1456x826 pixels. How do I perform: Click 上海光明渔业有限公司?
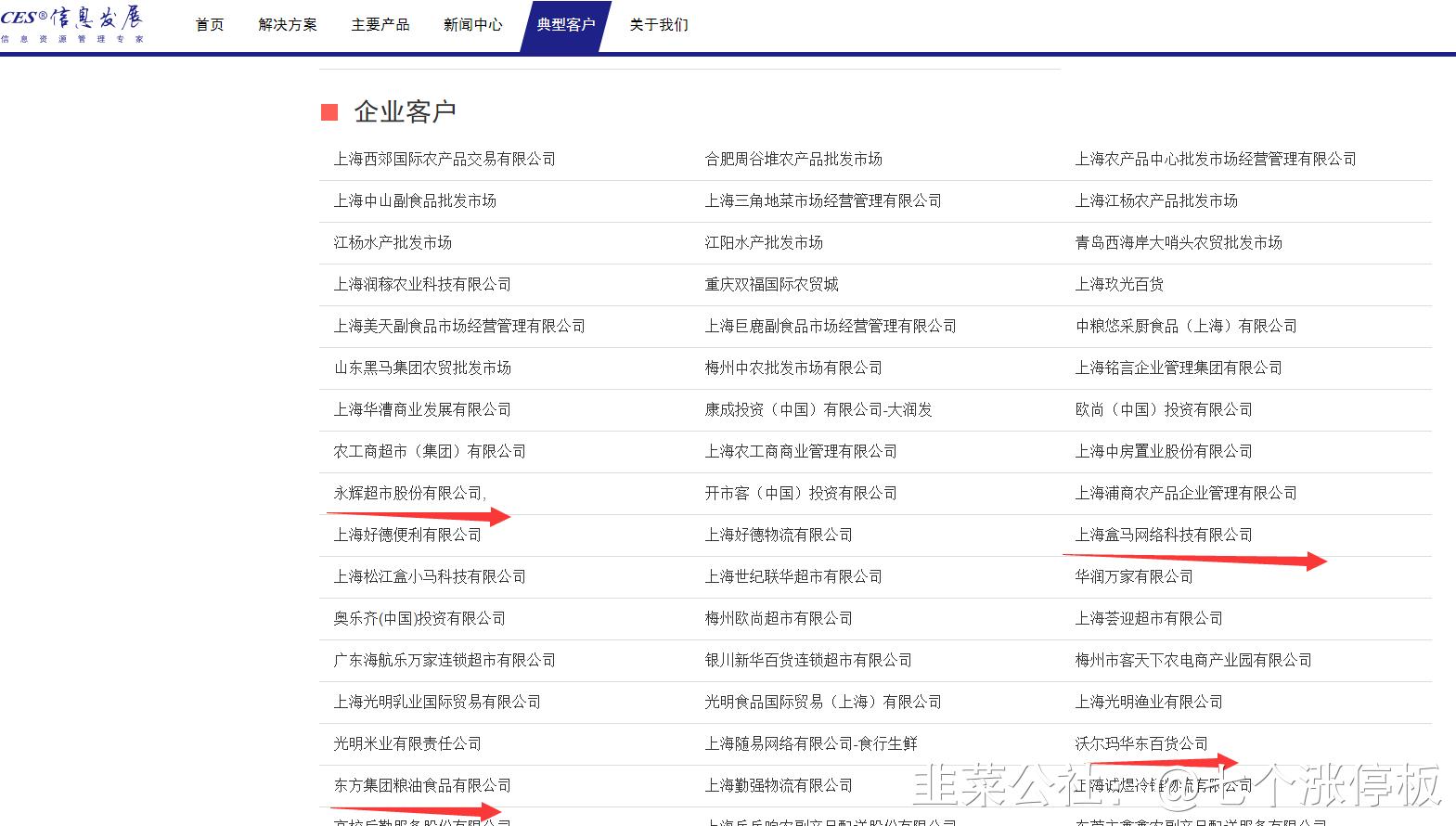1149,703
